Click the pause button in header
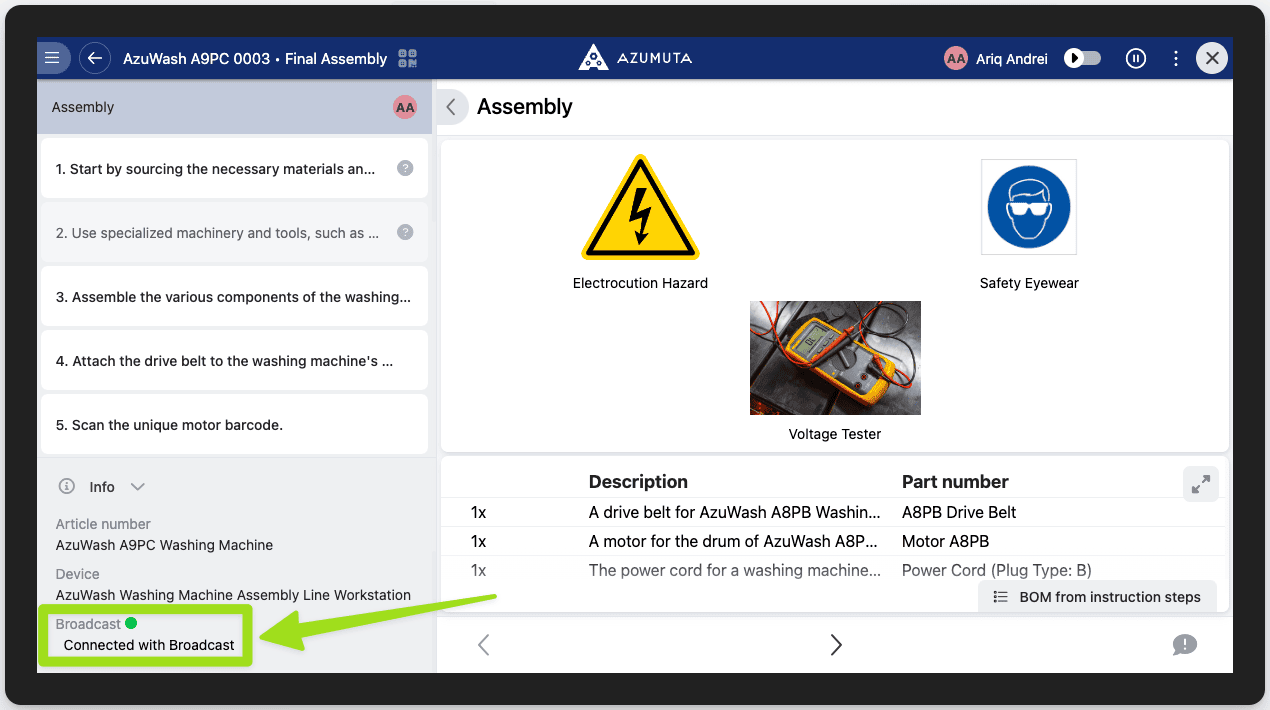 [1135, 58]
